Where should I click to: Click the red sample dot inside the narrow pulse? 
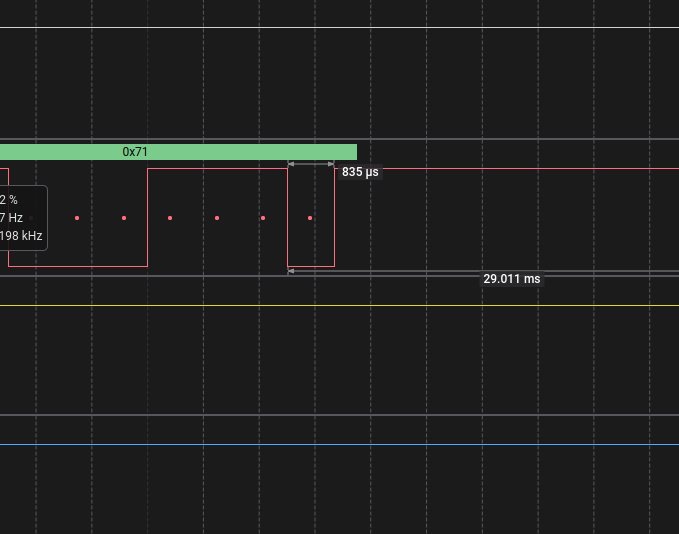coord(310,218)
